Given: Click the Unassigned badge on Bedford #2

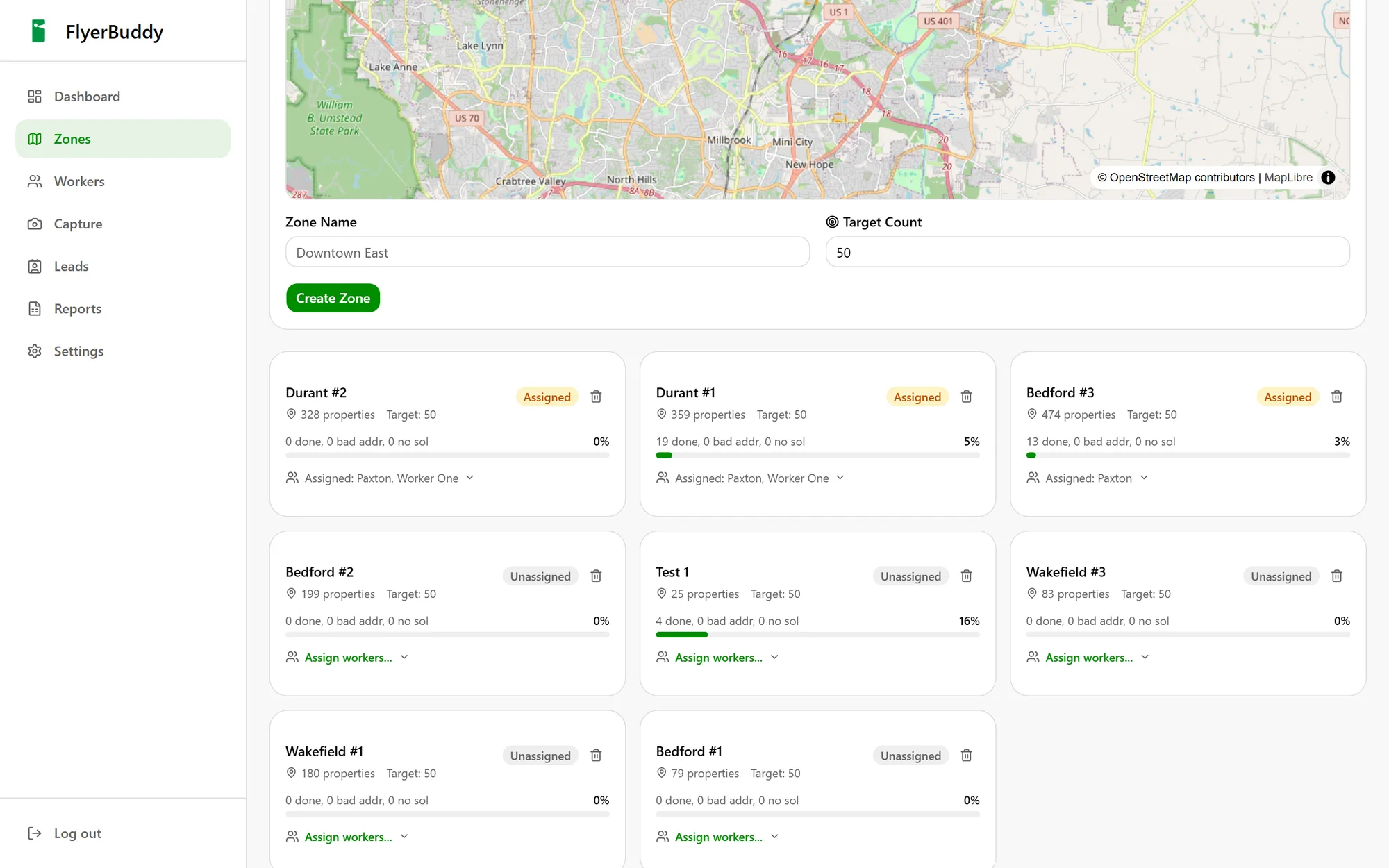Looking at the screenshot, I should [540, 576].
